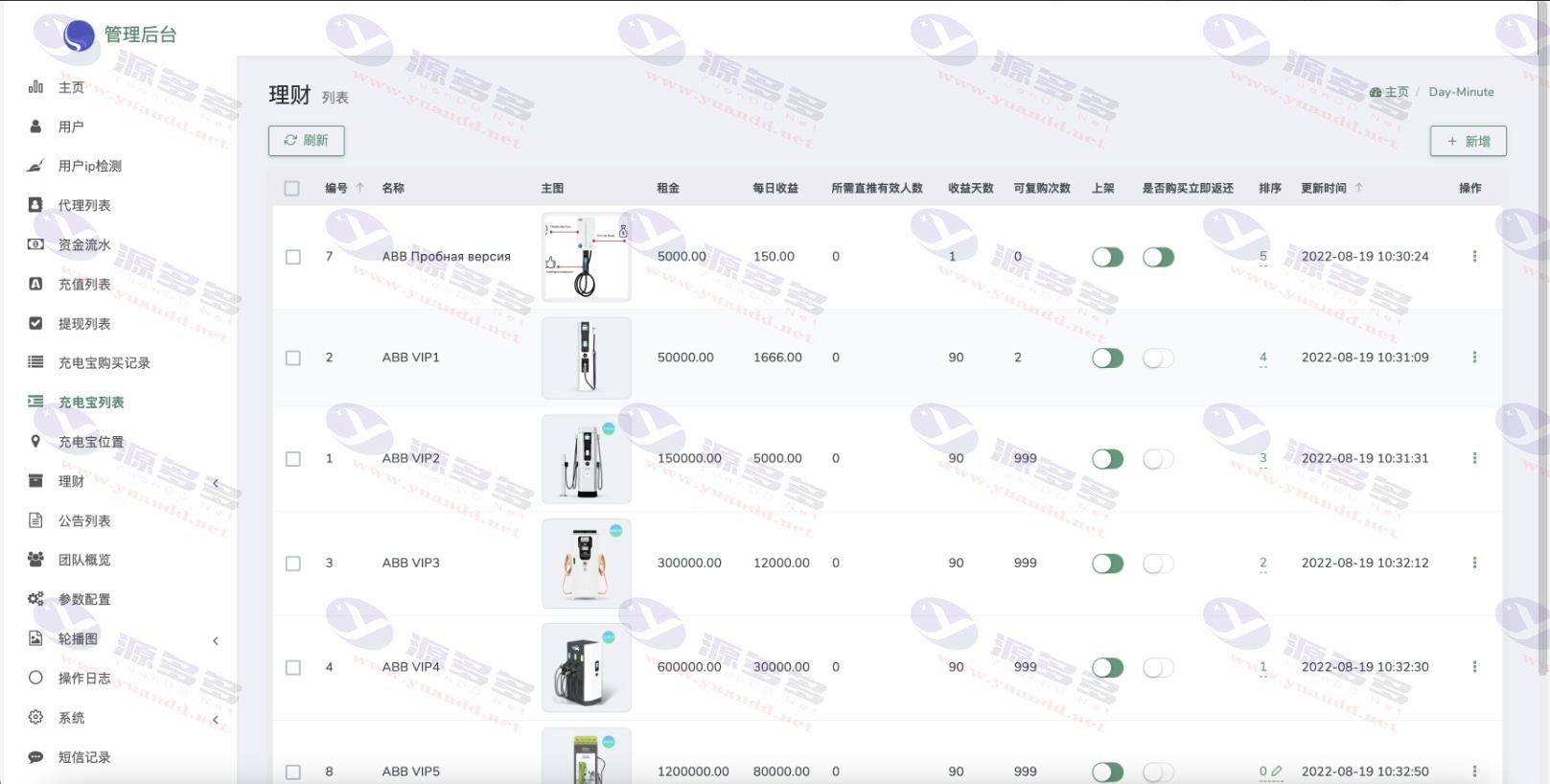
Task: Enable 是否购买立即返还 for ABB VIP1
Action: pyautogui.click(x=1158, y=357)
